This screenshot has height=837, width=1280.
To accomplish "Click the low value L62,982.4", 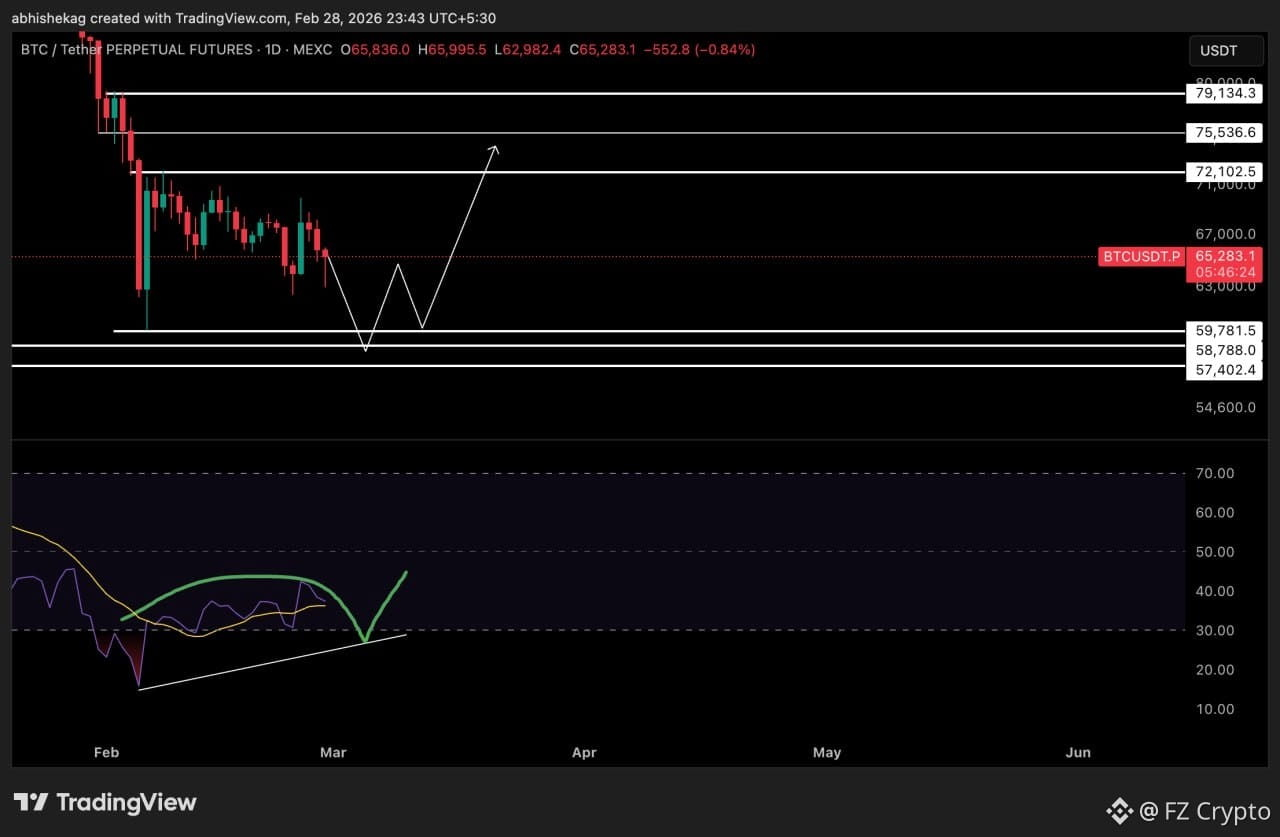I will pos(528,49).
